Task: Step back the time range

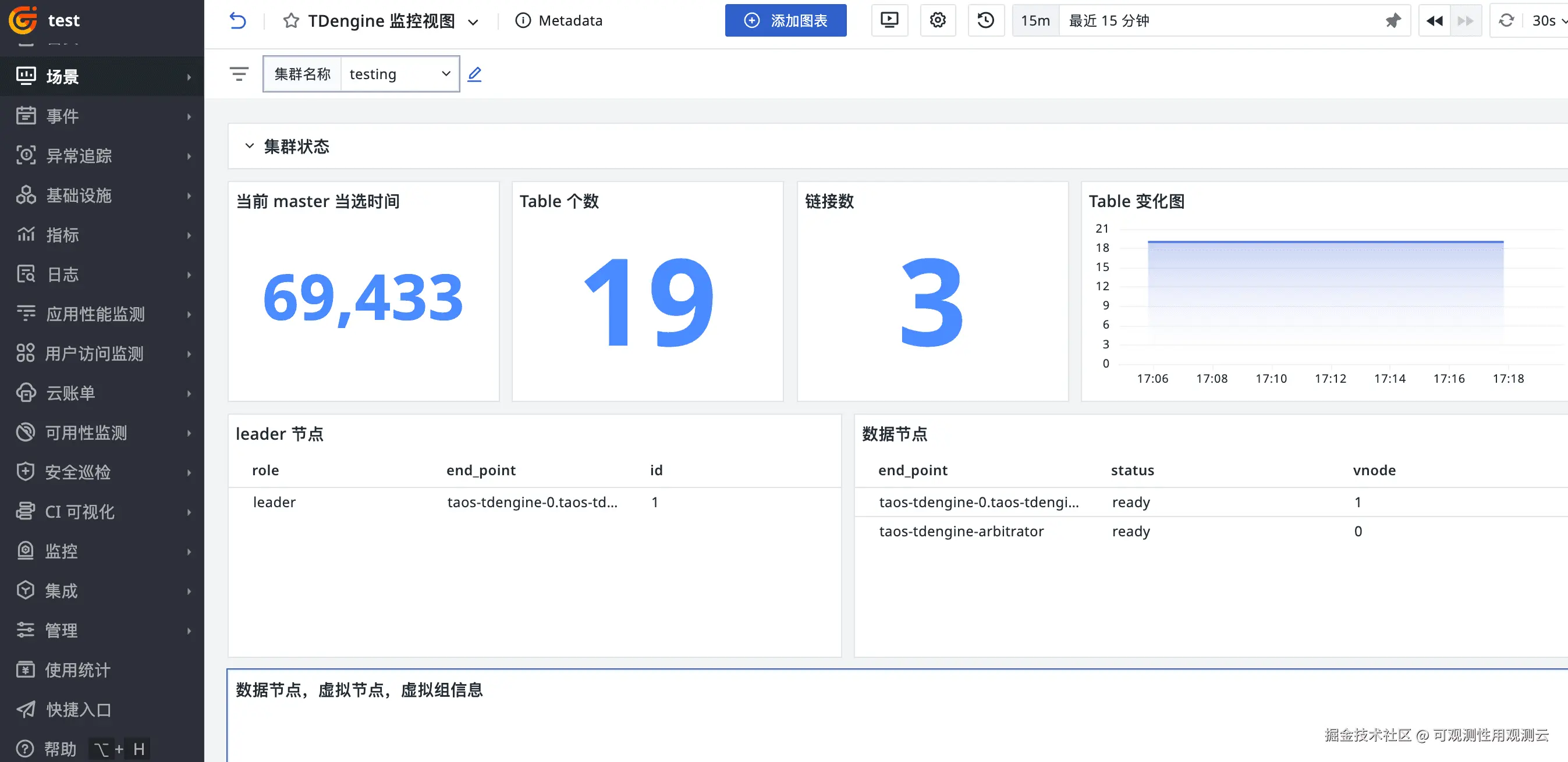Action: tap(1434, 21)
